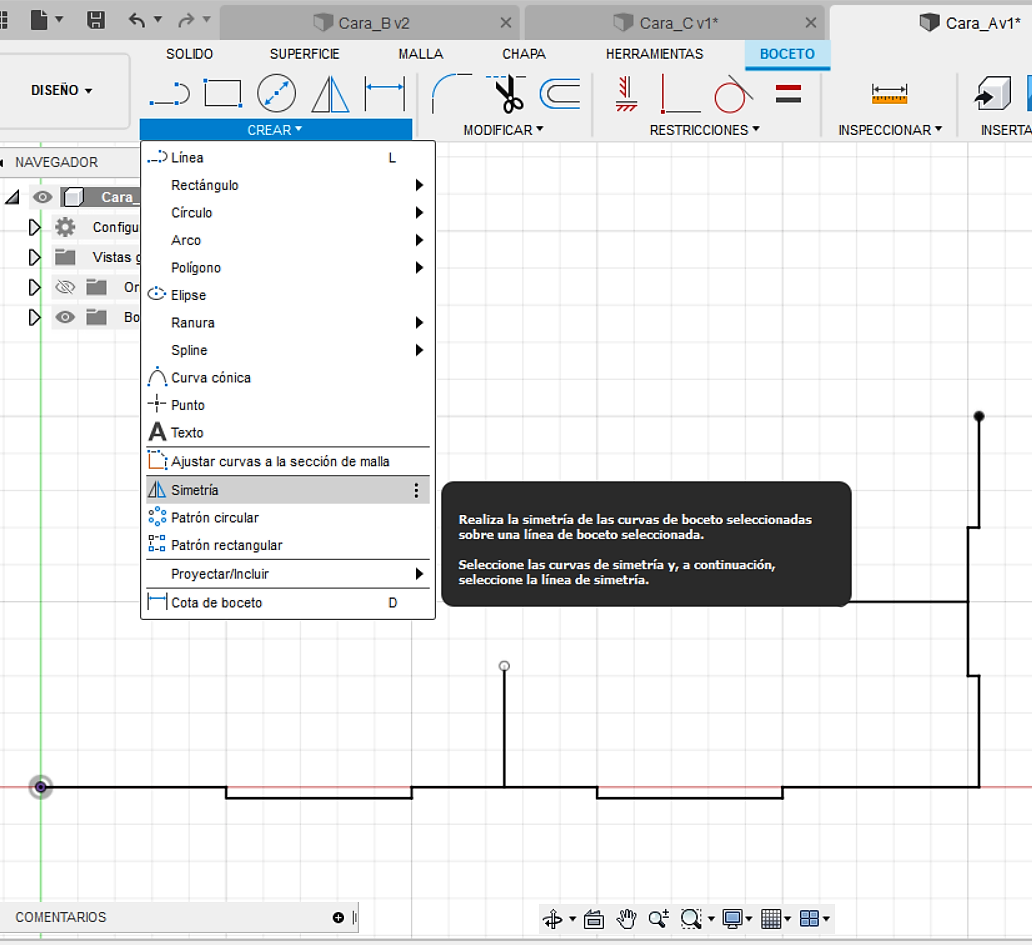1032x945 pixels.
Task: Expand the Bo folder node
Action: coord(34,317)
